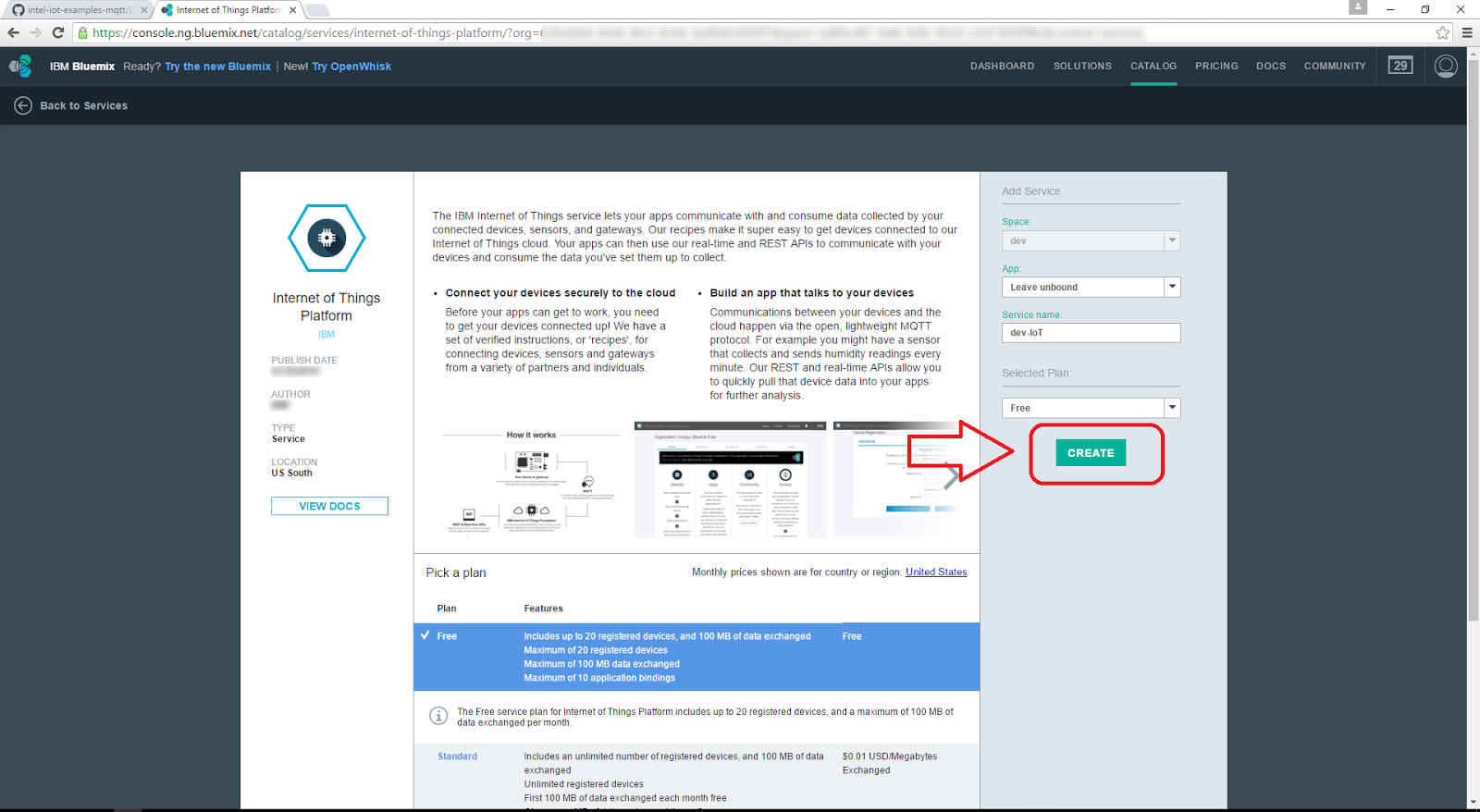The height and width of the screenshot is (812, 1480).
Task: Click the browser back arrow
Action: (13, 32)
